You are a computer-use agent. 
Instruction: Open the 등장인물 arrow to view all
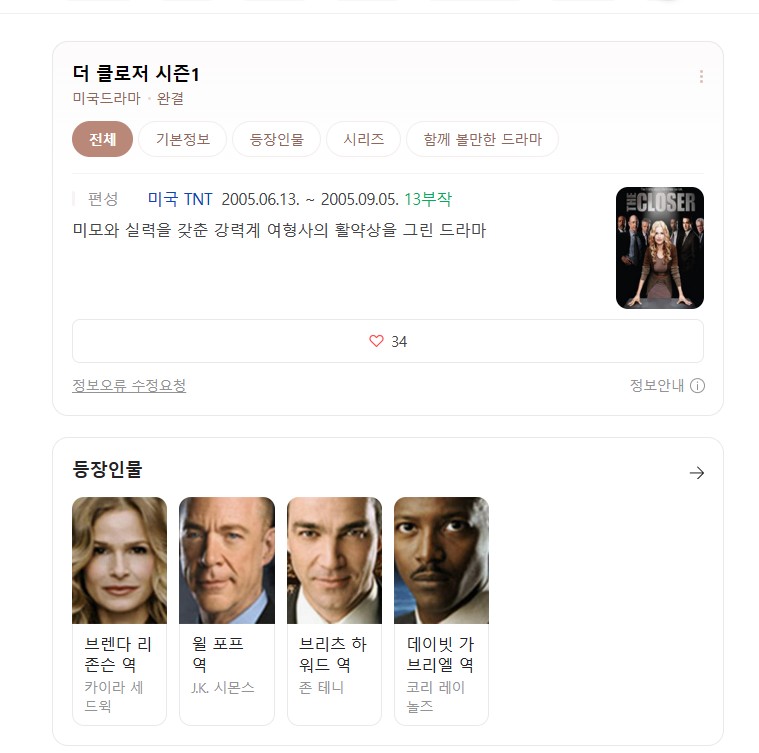click(697, 473)
